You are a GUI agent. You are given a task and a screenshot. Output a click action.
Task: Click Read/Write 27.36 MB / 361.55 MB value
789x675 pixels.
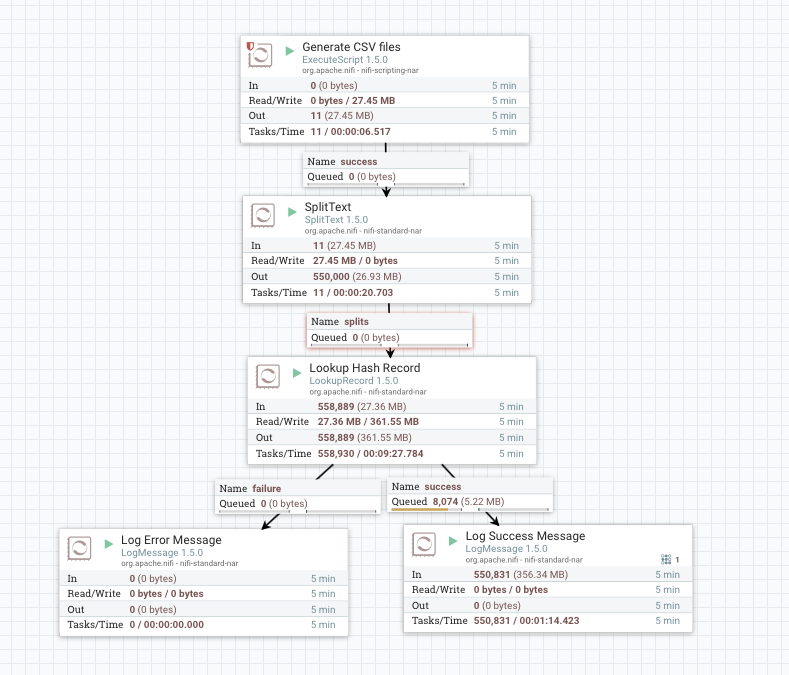368,422
